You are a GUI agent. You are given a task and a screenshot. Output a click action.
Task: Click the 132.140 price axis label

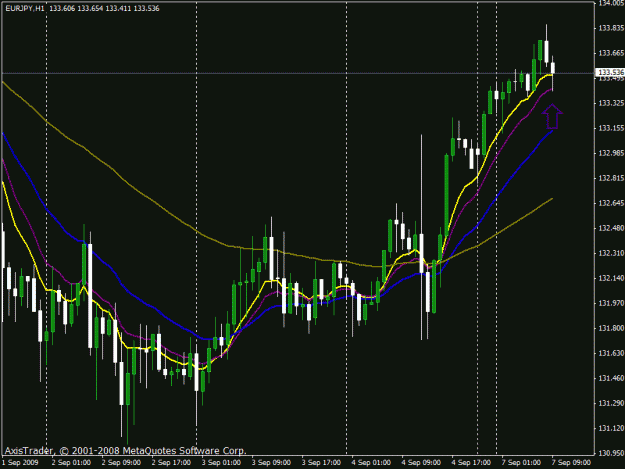pyautogui.click(x=611, y=278)
